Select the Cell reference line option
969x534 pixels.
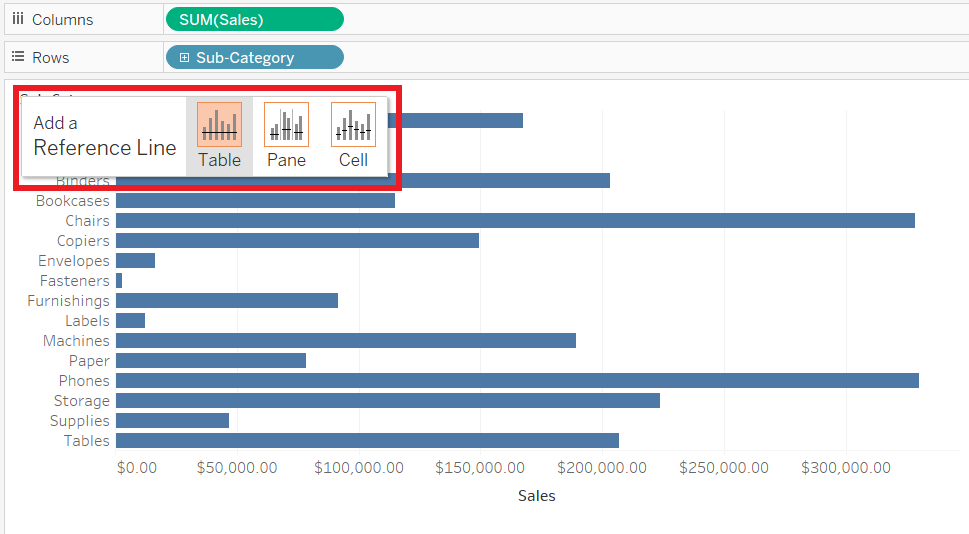(x=353, y=136)
